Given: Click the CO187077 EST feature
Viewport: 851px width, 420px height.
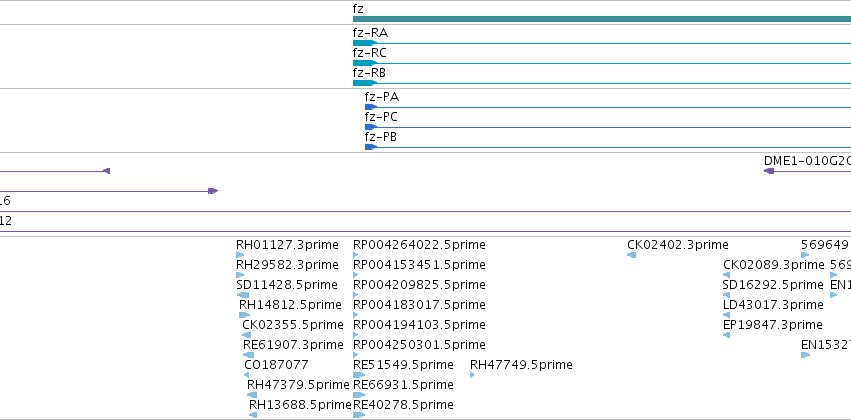Looking at the screenshot, I should (246, 374).
